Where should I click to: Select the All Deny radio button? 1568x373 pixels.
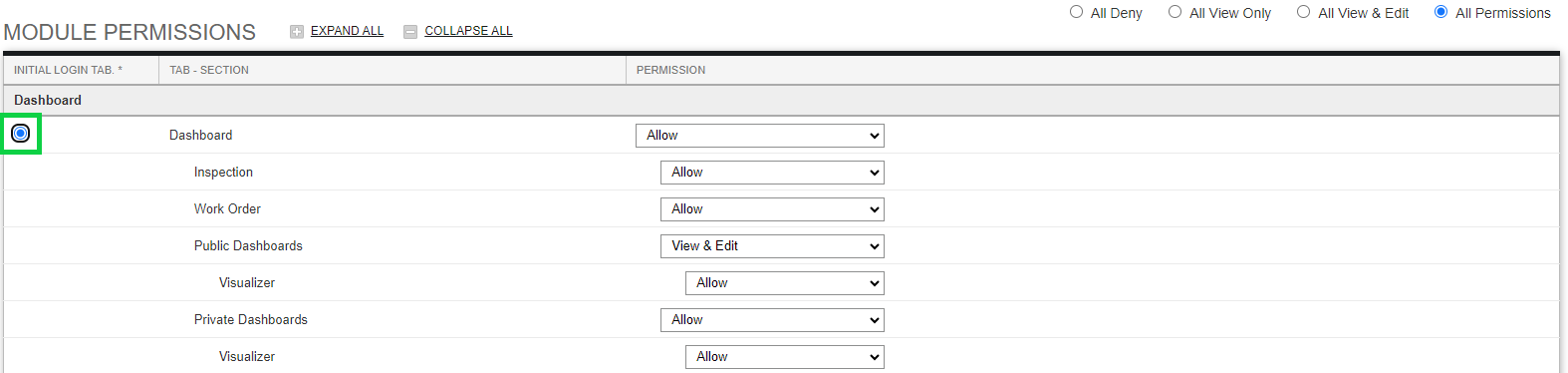pos(1076,12)
